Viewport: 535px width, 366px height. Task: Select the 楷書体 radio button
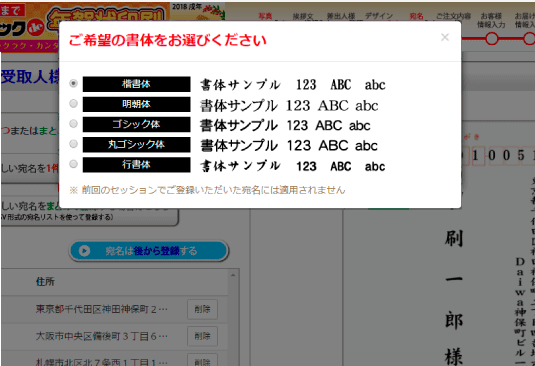click(73, 84)
